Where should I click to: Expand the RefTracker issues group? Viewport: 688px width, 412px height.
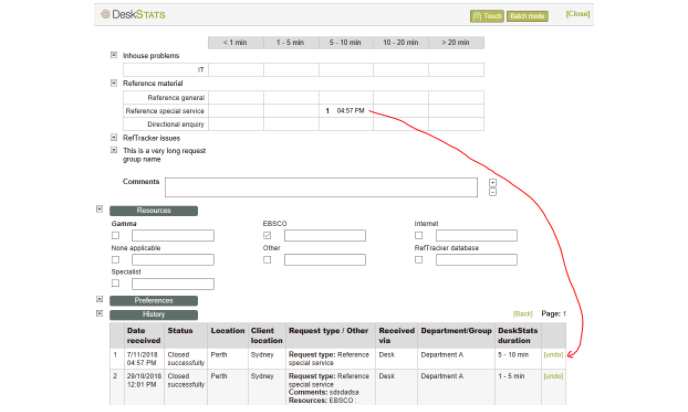(x=114, y=137)
